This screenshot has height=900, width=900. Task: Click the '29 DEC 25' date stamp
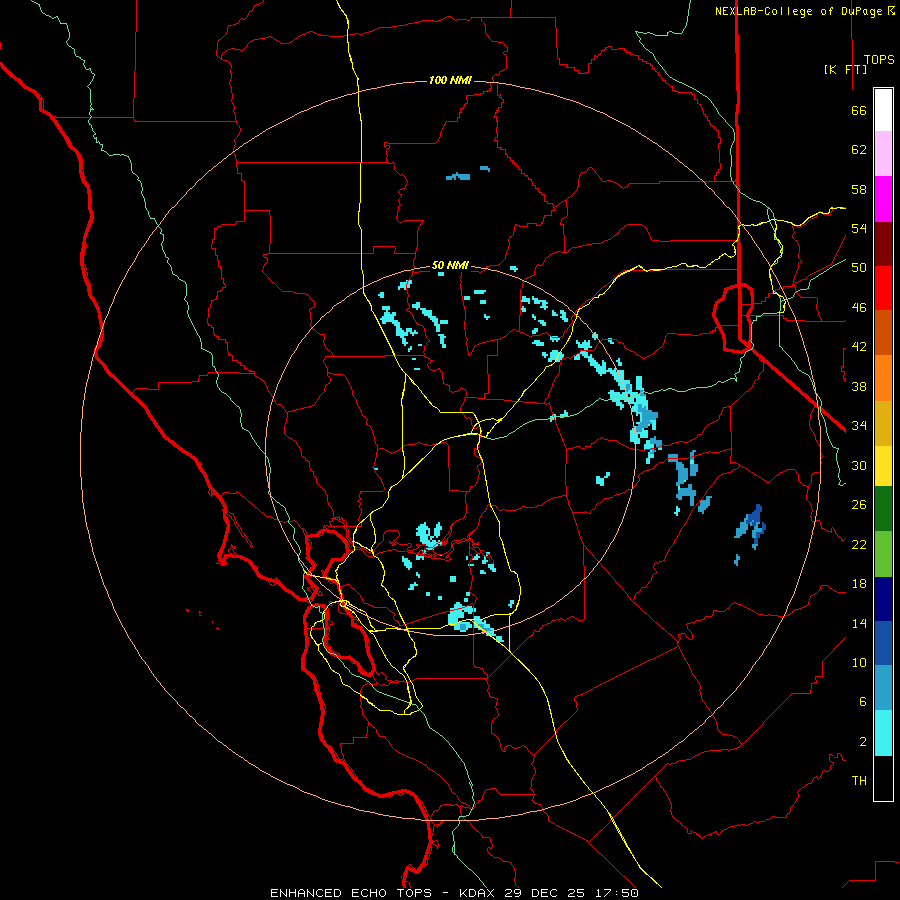545,893
